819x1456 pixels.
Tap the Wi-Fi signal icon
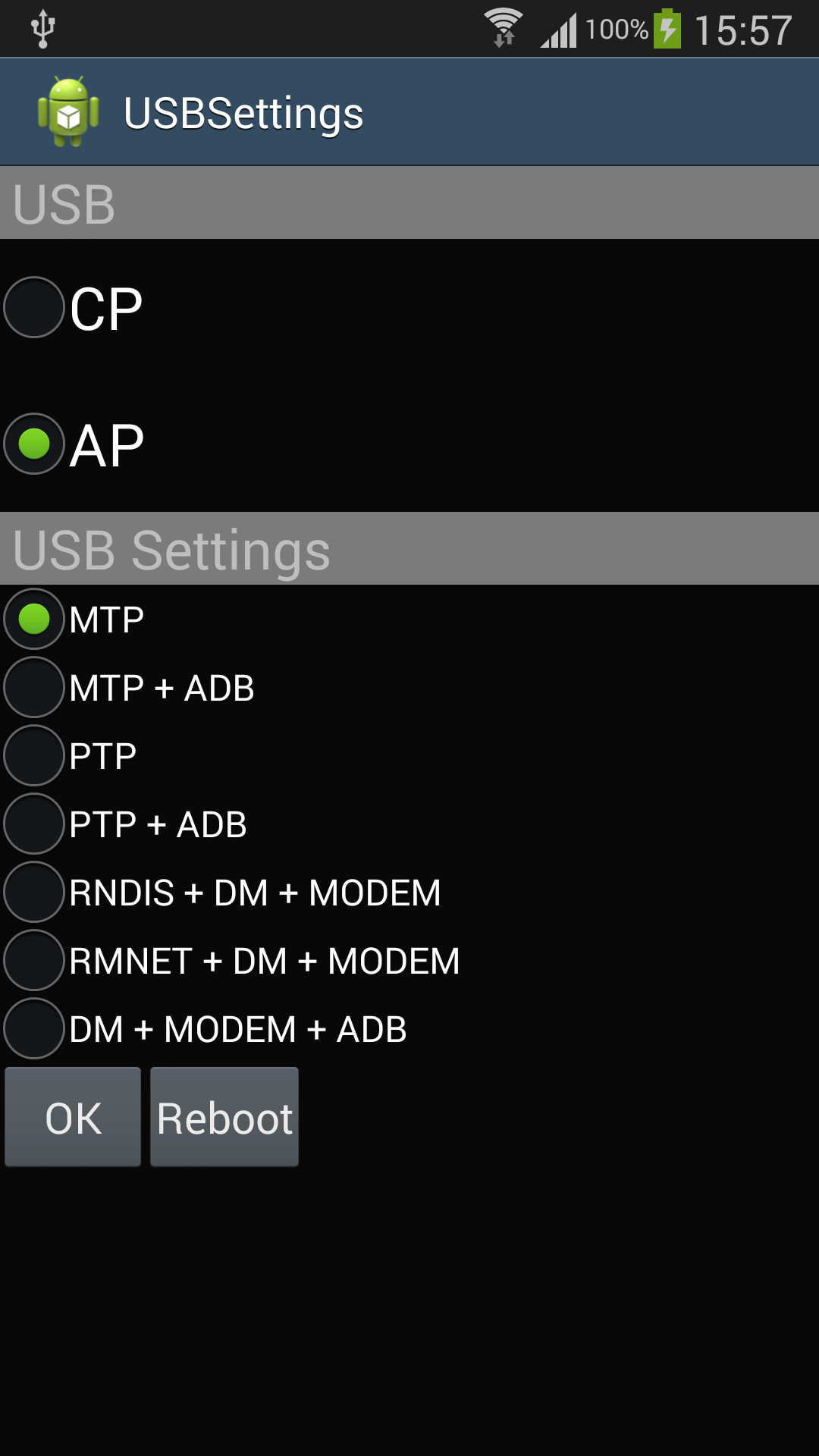504,27
